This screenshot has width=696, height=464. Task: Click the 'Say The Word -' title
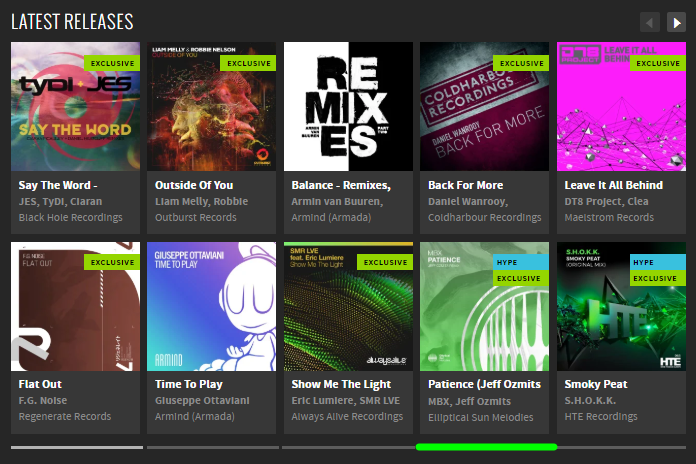pos(58,185)
